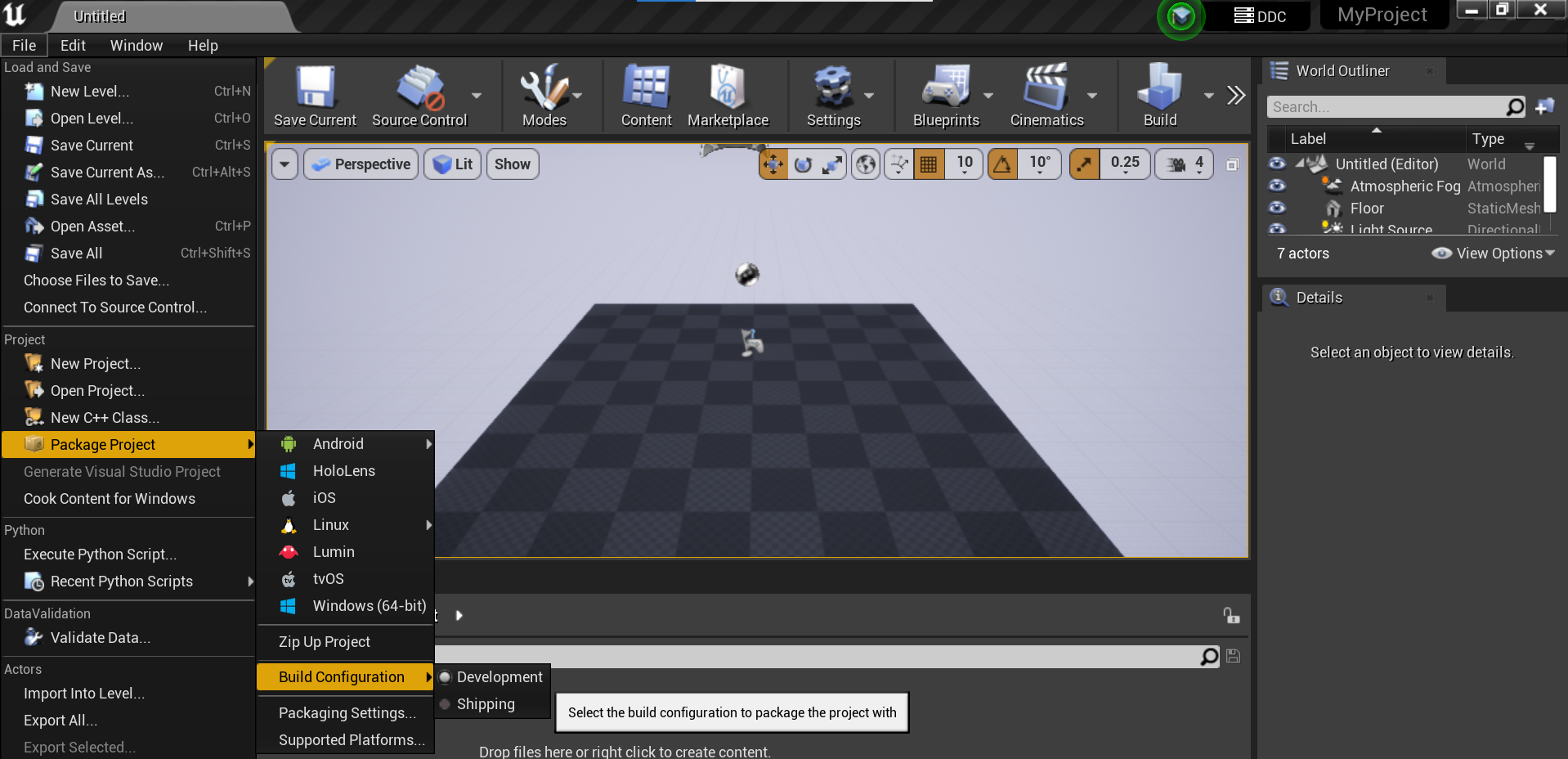Click the World Outliner search field

1387,107
